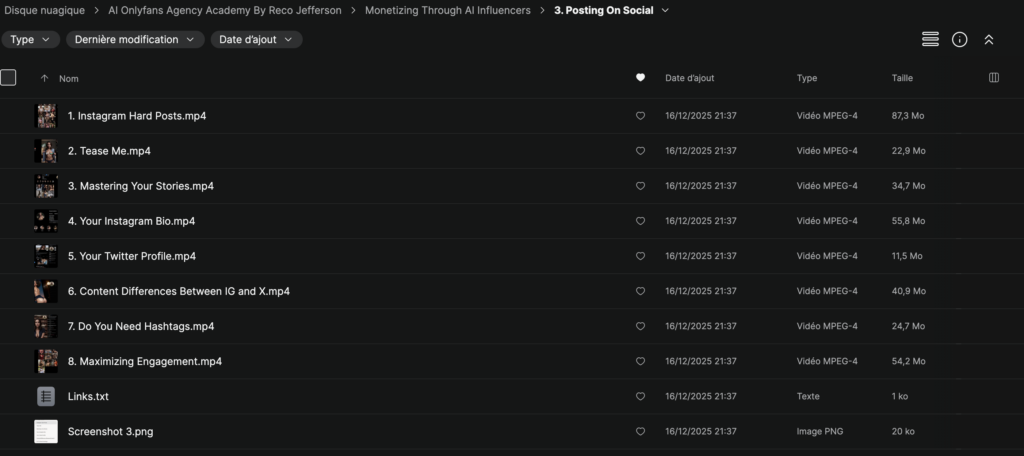Image resolution: width=1024 pixels, height=456 pixels.
Task: Expand the Dernière modification filter dropdown
Action: pos(135,40)
